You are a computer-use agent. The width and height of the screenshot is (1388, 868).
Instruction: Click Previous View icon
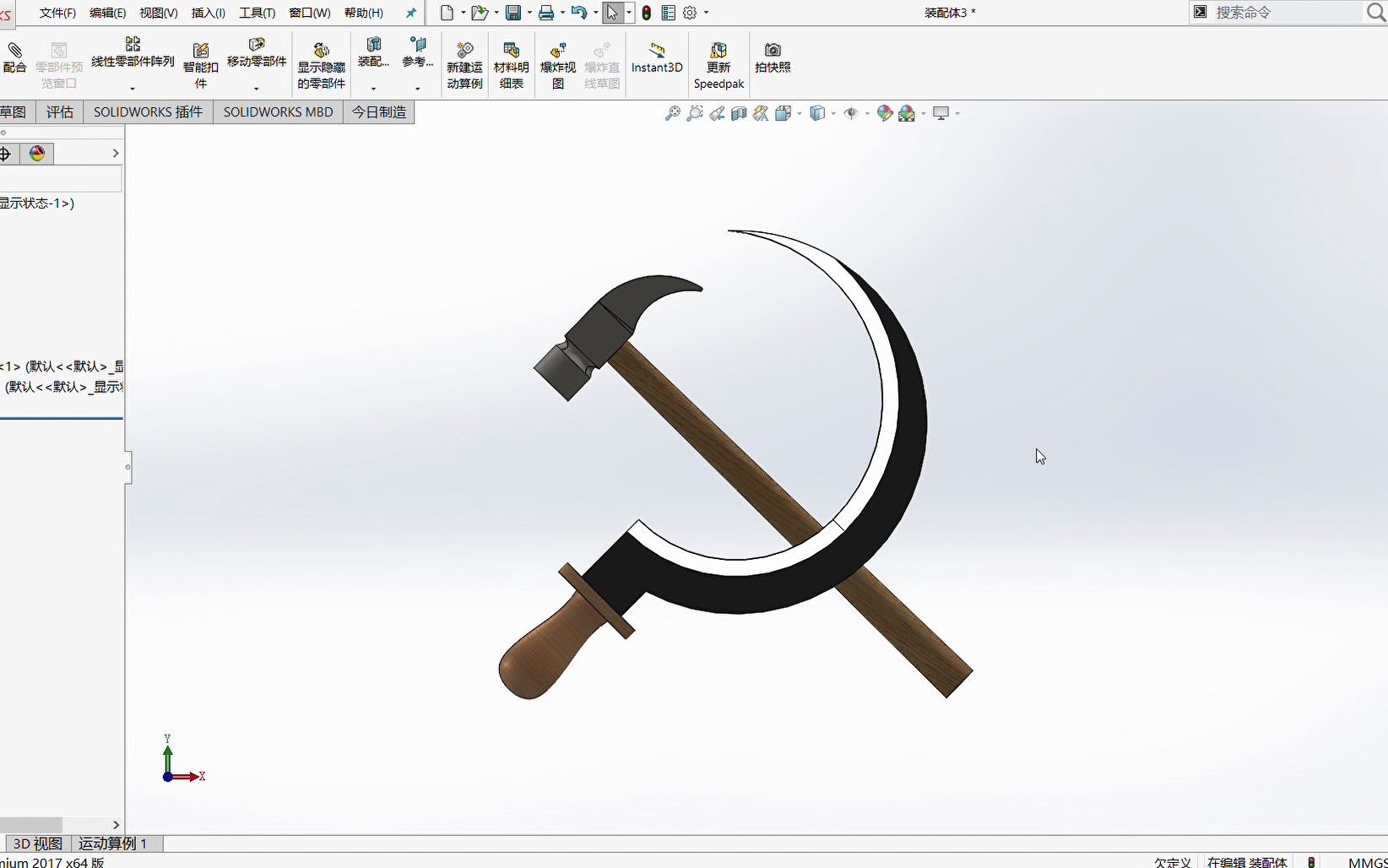717,113
